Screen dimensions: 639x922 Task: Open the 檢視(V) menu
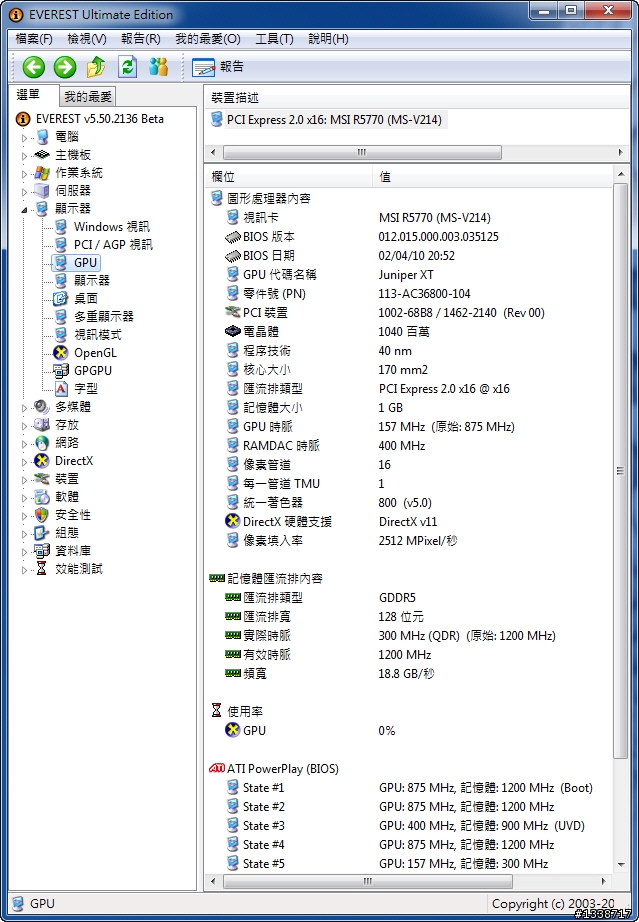(86, 39)
